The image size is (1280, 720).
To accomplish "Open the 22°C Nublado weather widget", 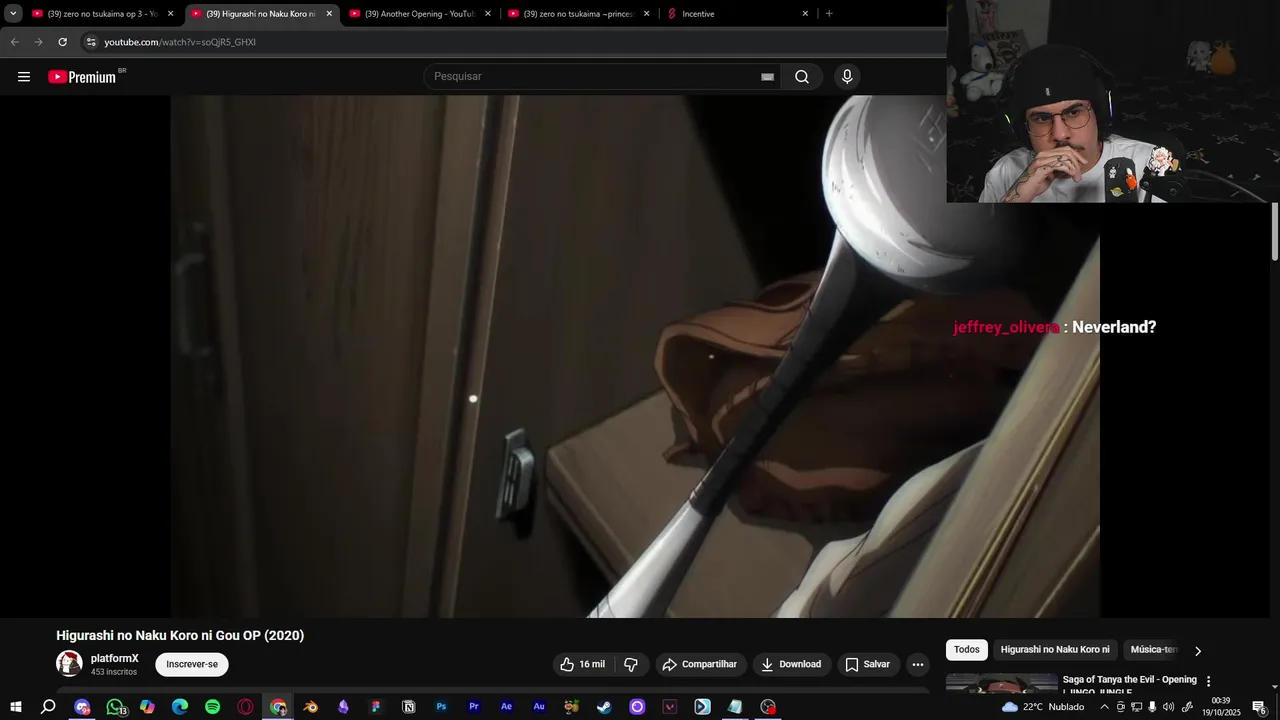I will (1043, 707).
